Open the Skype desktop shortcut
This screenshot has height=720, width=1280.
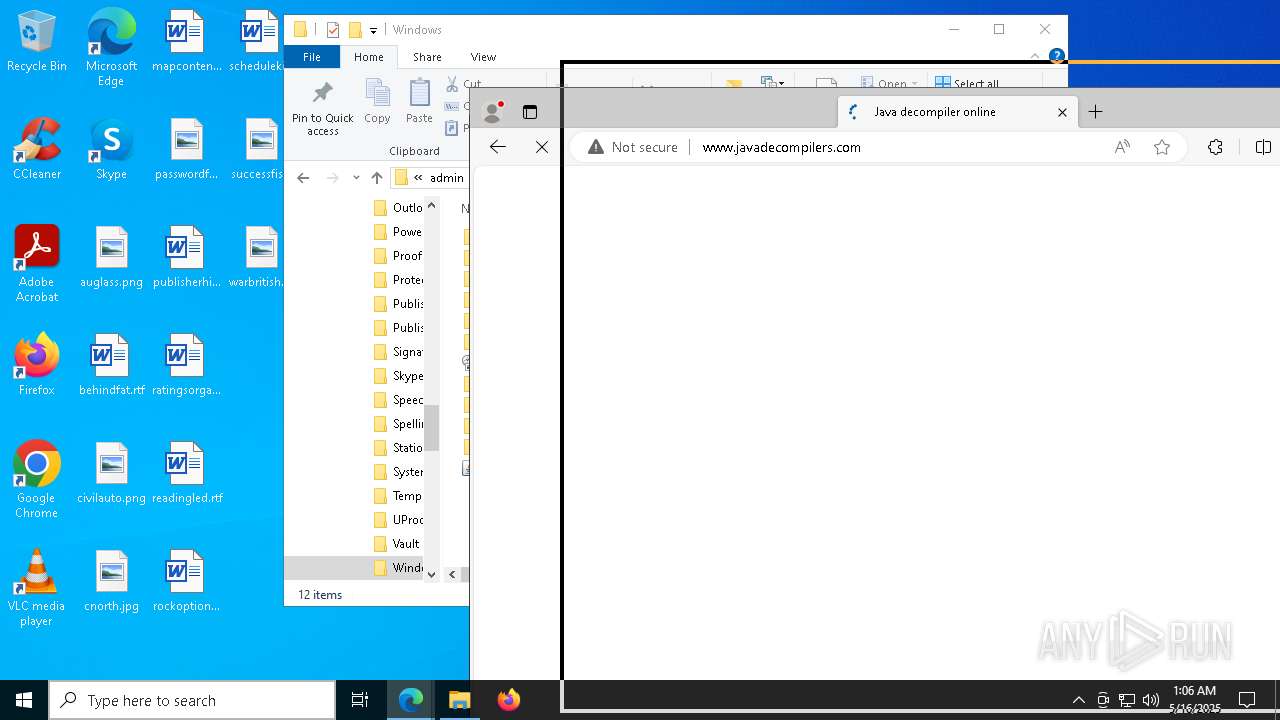(111, 150)
